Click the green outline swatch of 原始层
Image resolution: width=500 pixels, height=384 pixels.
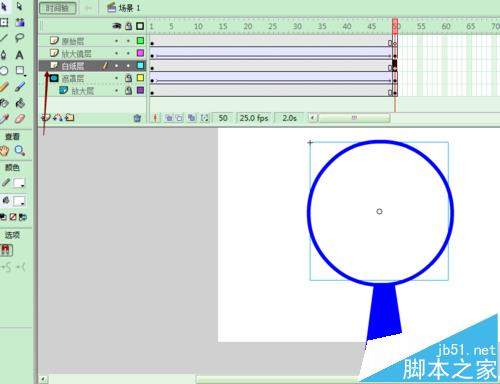pos(140,41)
